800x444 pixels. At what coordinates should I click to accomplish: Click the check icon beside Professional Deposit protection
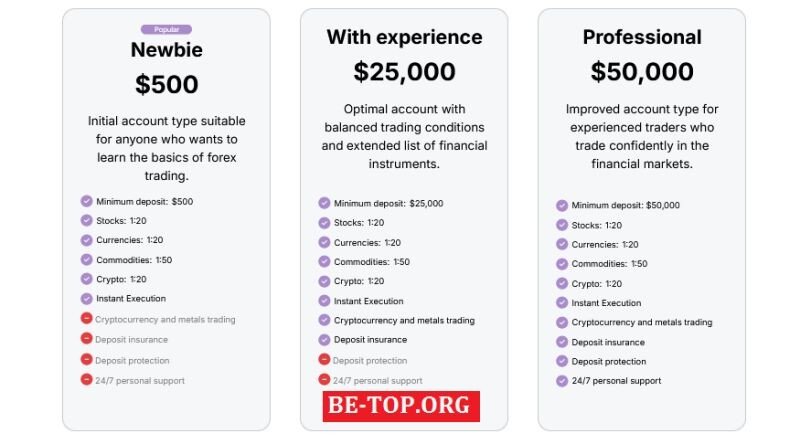point(562,361)
